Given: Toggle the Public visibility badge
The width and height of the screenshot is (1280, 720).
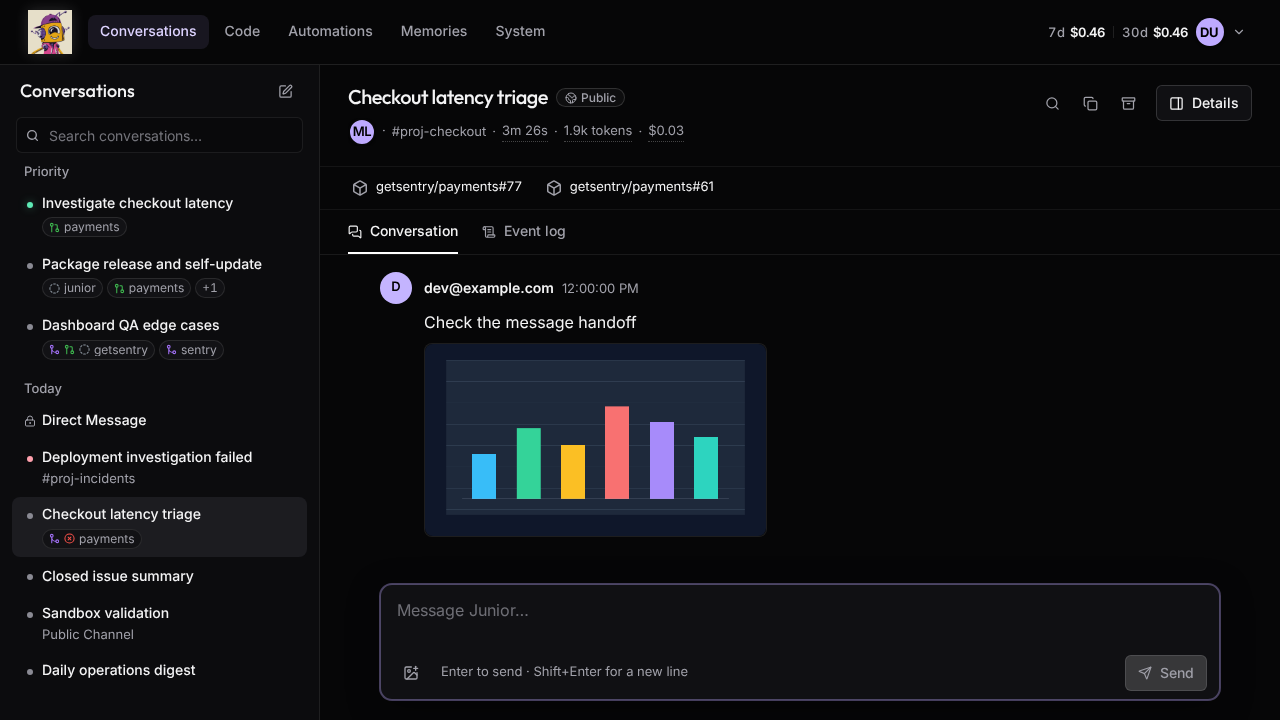Looking at the screenshot, I should (590, 98).
